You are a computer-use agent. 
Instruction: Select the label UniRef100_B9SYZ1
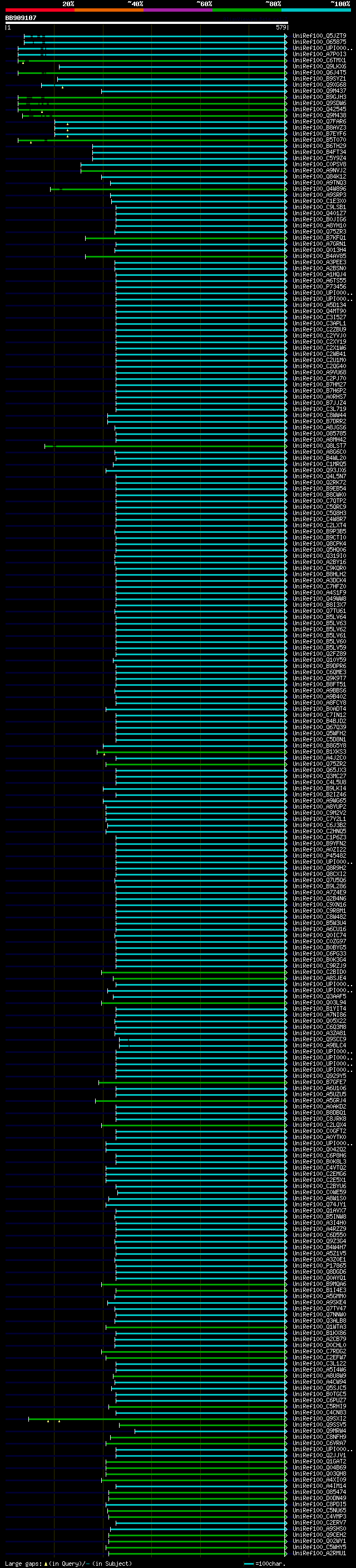pos(319,78)
